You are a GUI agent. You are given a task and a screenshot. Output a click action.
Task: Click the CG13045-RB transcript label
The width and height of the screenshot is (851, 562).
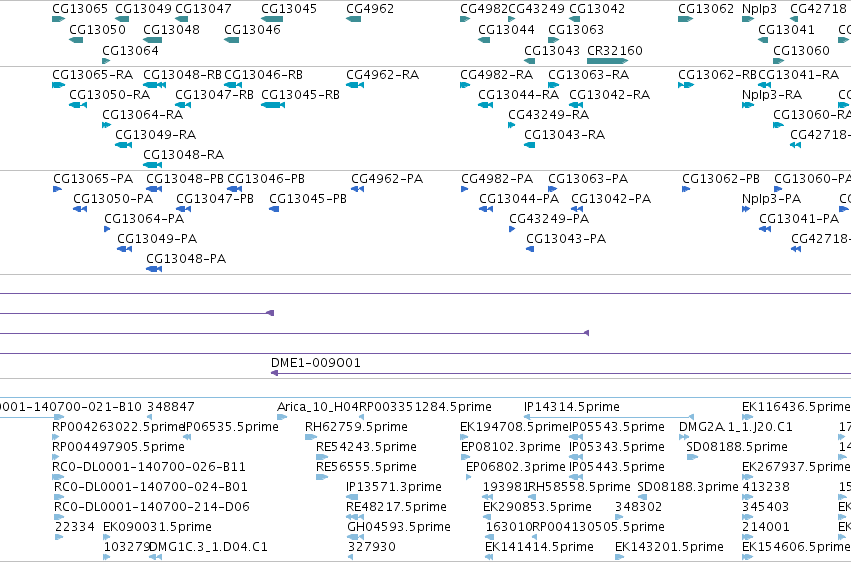point(300,94)
